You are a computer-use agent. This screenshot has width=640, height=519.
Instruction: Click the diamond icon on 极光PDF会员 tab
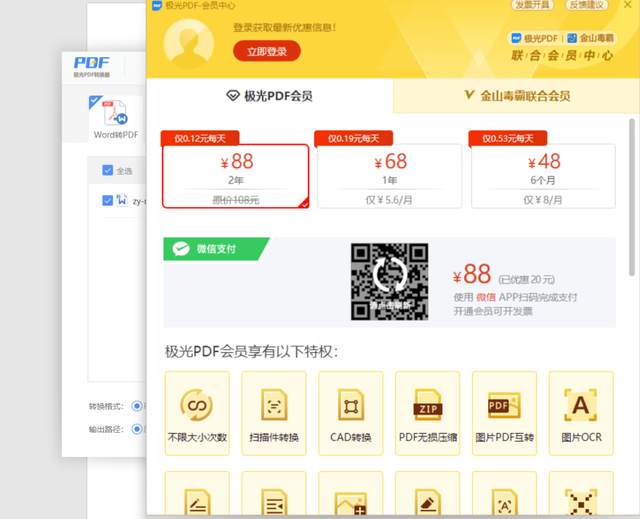tap(233, 96)
